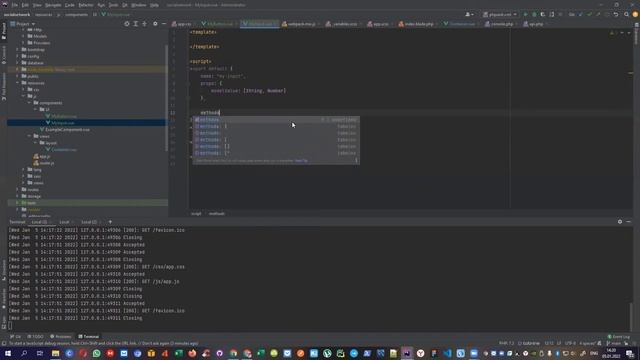
Task: Switch to the console.php editor tab
Action: pos(499,24)
